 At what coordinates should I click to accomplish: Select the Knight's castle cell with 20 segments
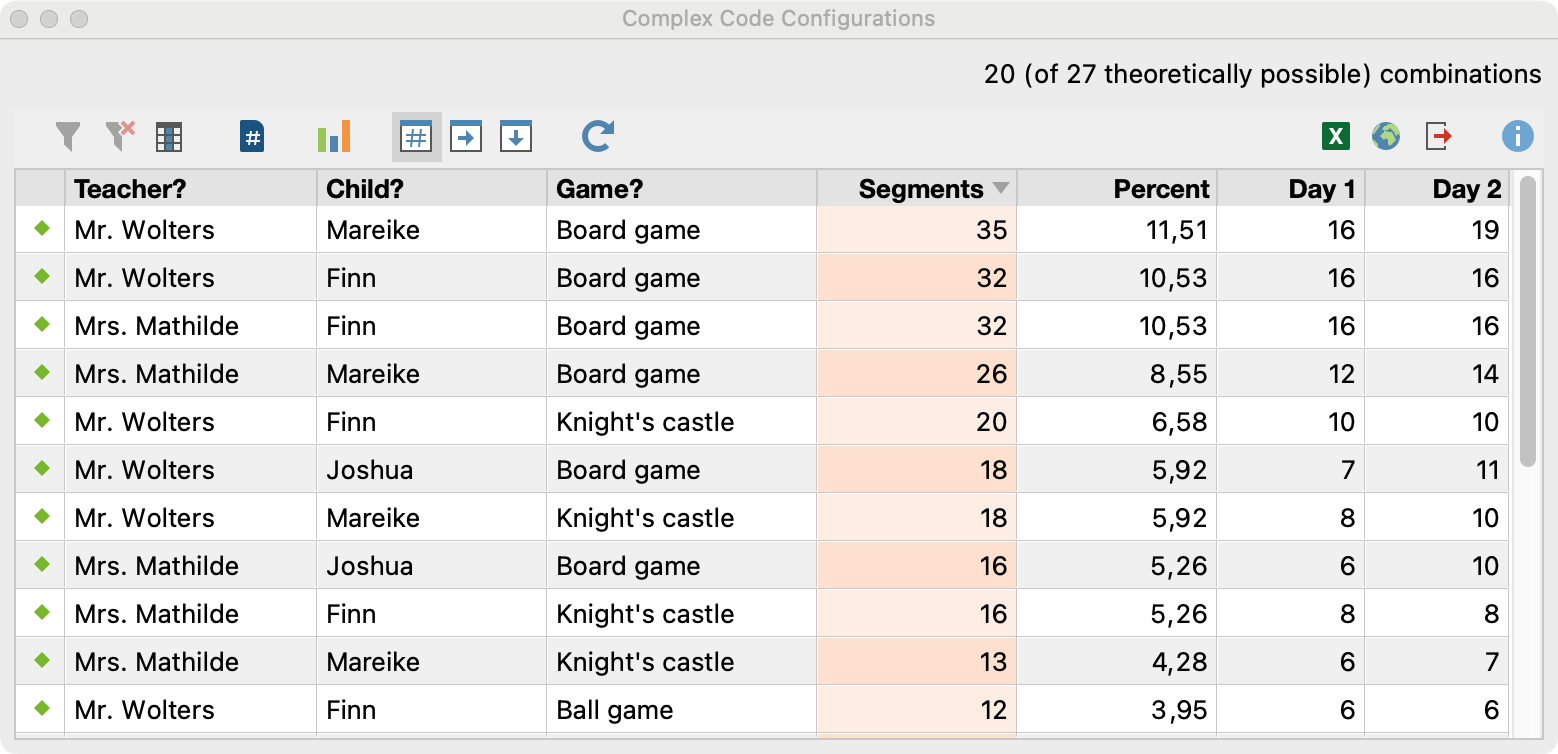680,422
